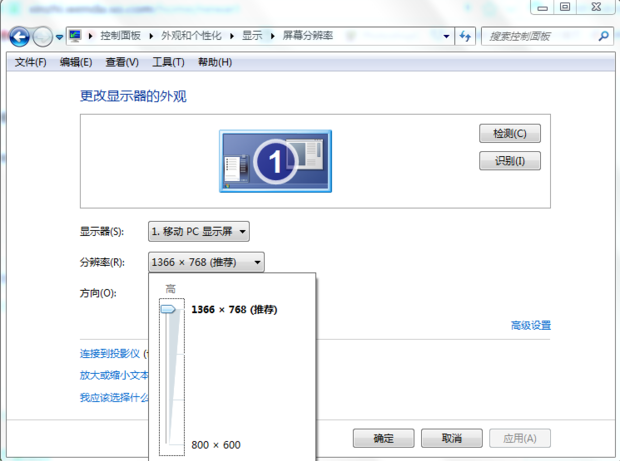The height and width of the screenshot is (461, 620).
Task: Open the 高级设置 advanced settings link
Action: [x=531, y=325]
